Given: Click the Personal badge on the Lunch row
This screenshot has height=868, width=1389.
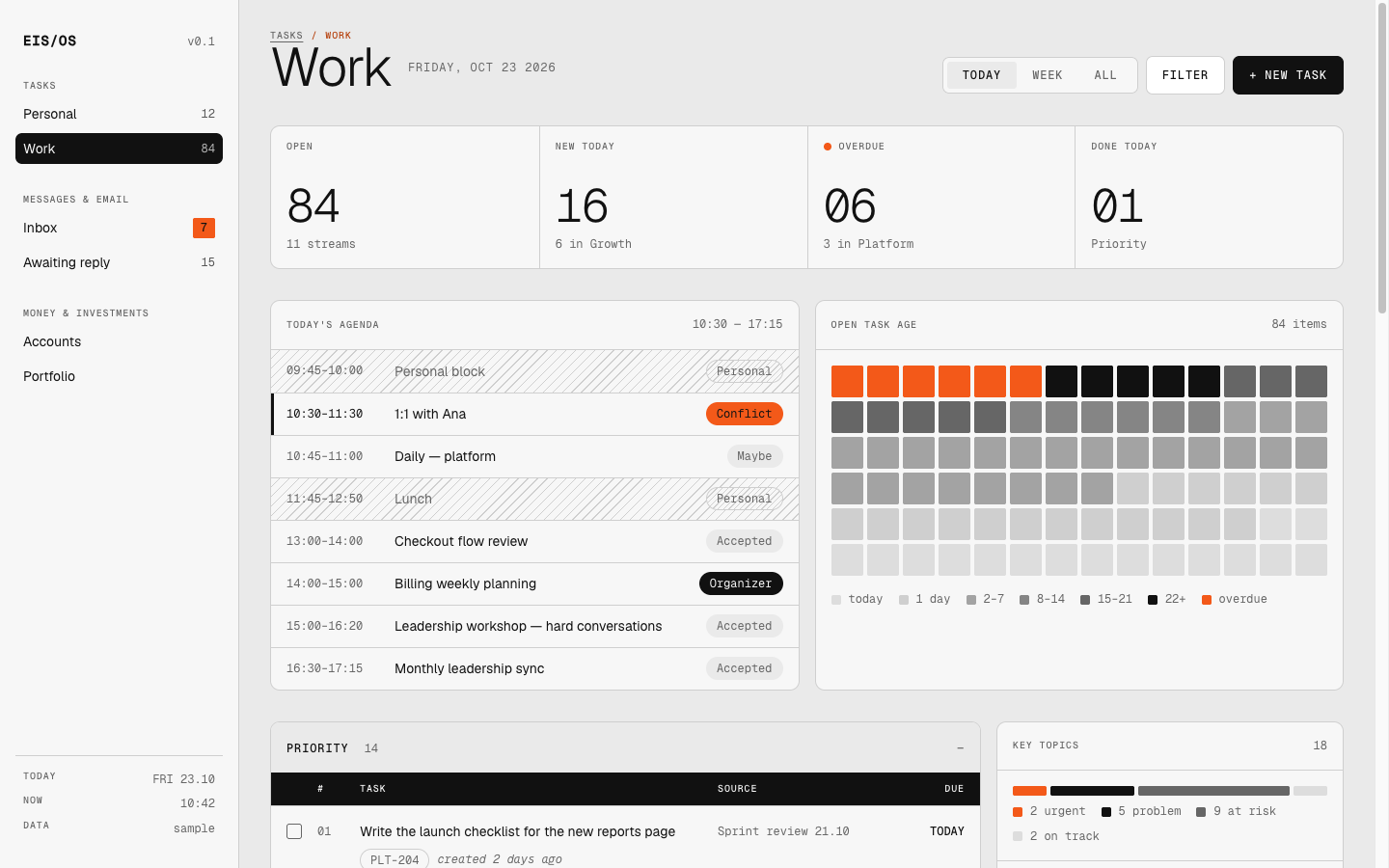Looking at the screenshot, I should pos(745,499).
